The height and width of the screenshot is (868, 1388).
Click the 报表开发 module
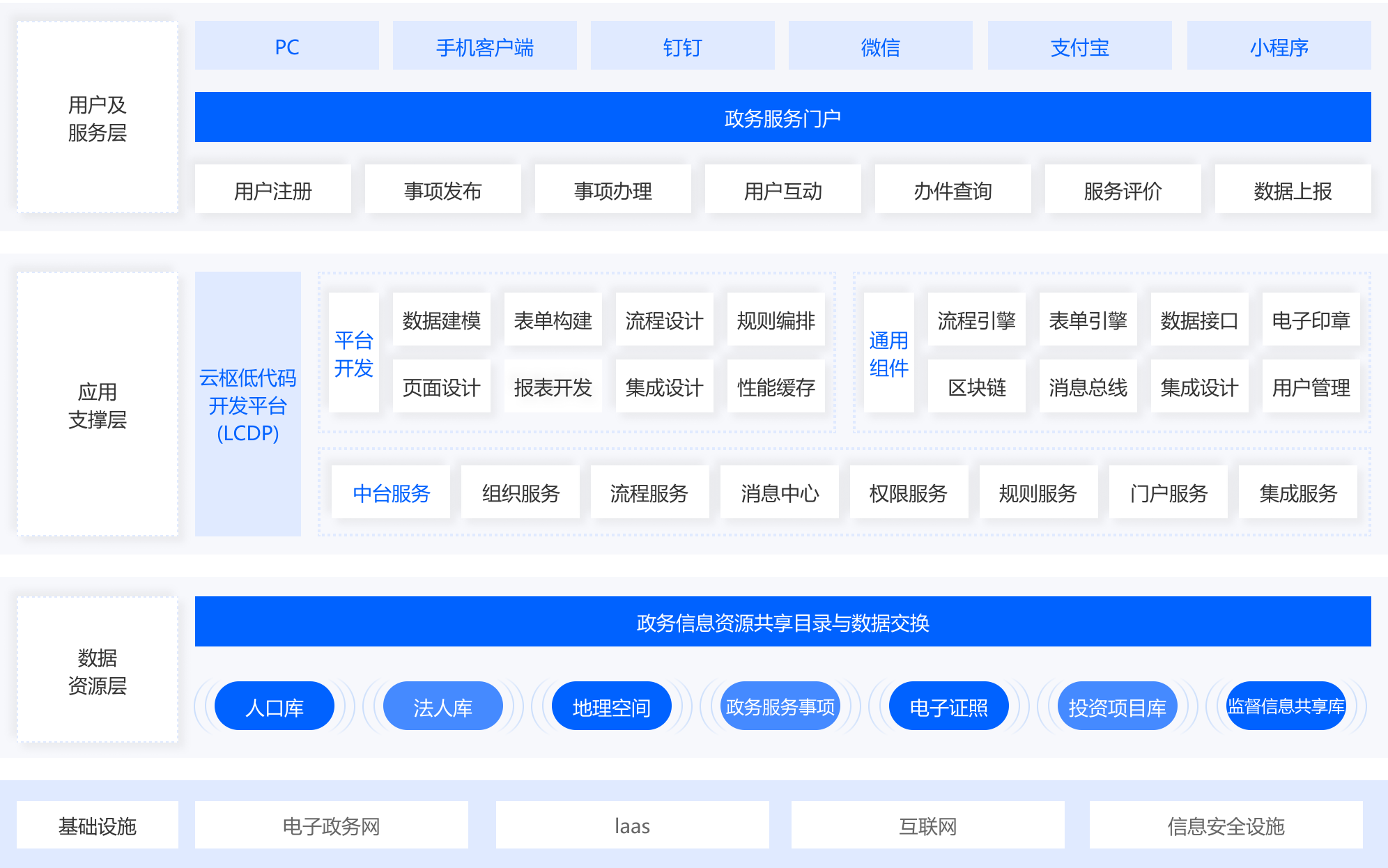pyautogui.click(x=553, y=387)
